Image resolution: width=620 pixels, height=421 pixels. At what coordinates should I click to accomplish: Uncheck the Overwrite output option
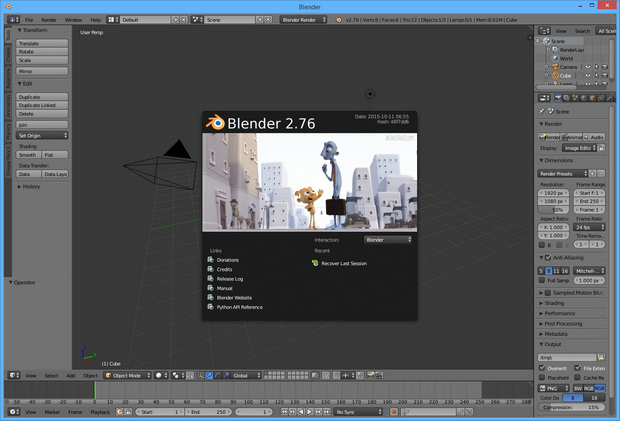(x=543, y=368)
